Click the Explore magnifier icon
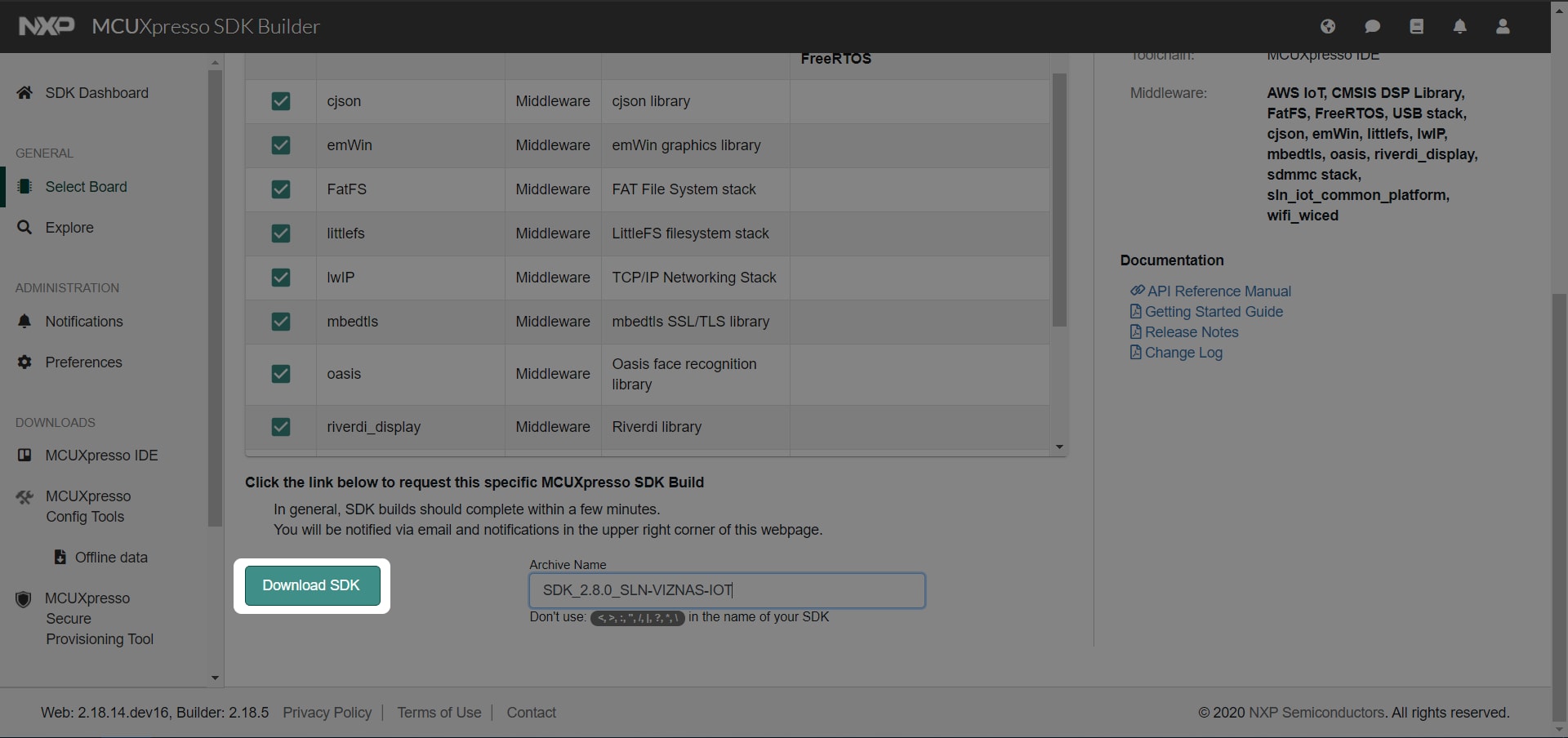Image resolution: width=1568 pixels, height=738 pixels. (24, 228)
